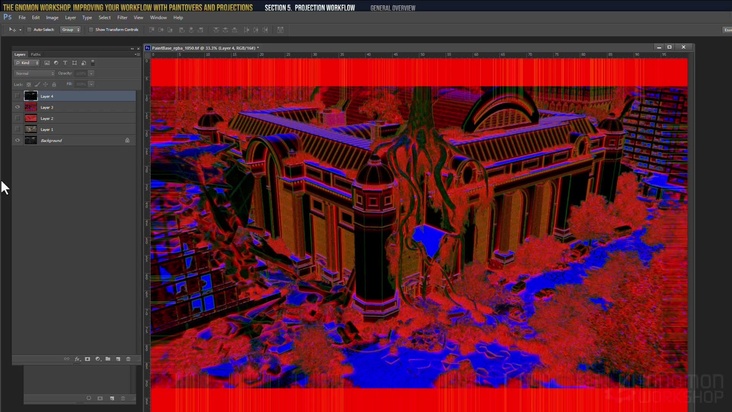Click distribute top edges icon
The height and width of the screenshot is (412, 732).
point(216,29)
